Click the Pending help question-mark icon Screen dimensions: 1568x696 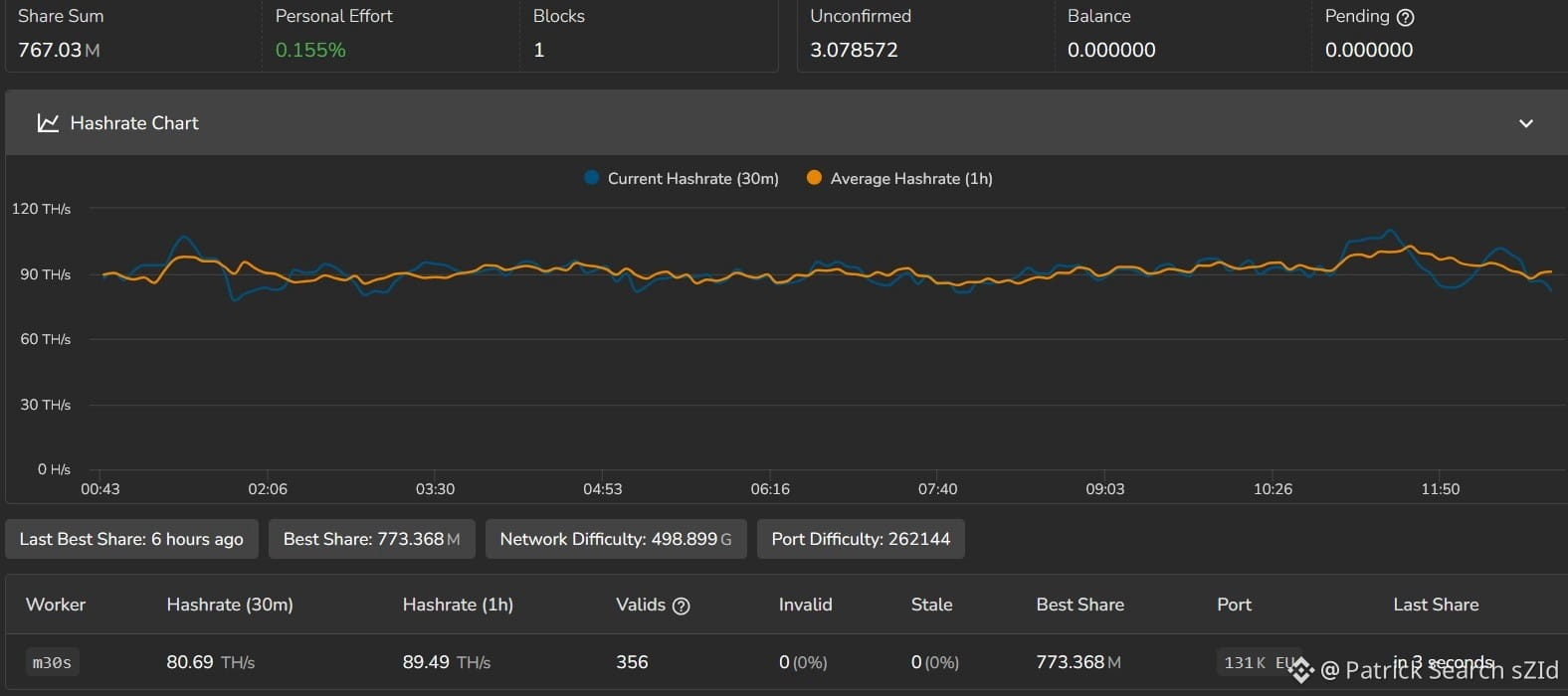click(1405, 17)
